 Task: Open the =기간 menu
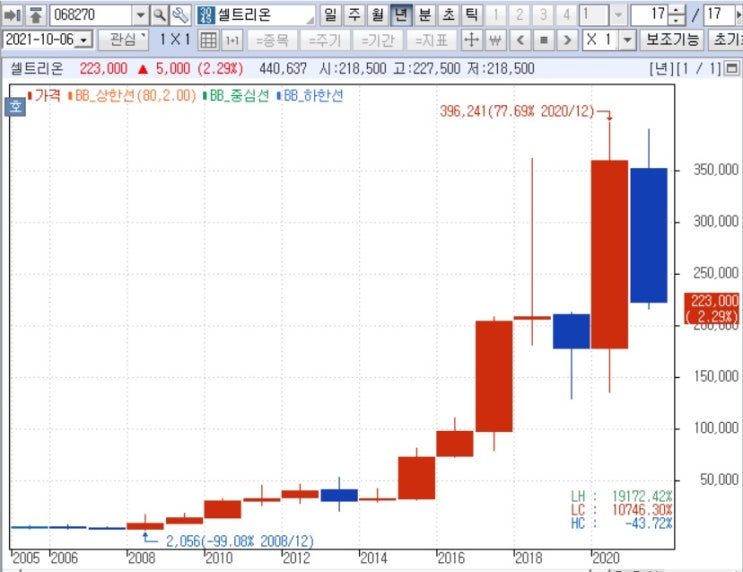tap(378, 40)
